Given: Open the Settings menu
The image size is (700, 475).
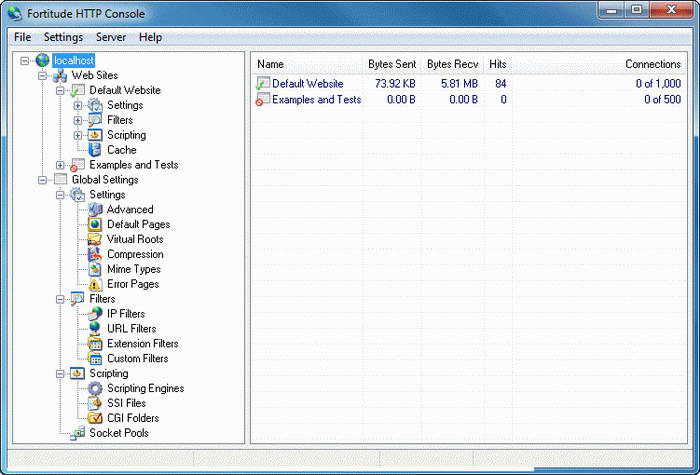Looking at the screenshot, I should 63,37.
